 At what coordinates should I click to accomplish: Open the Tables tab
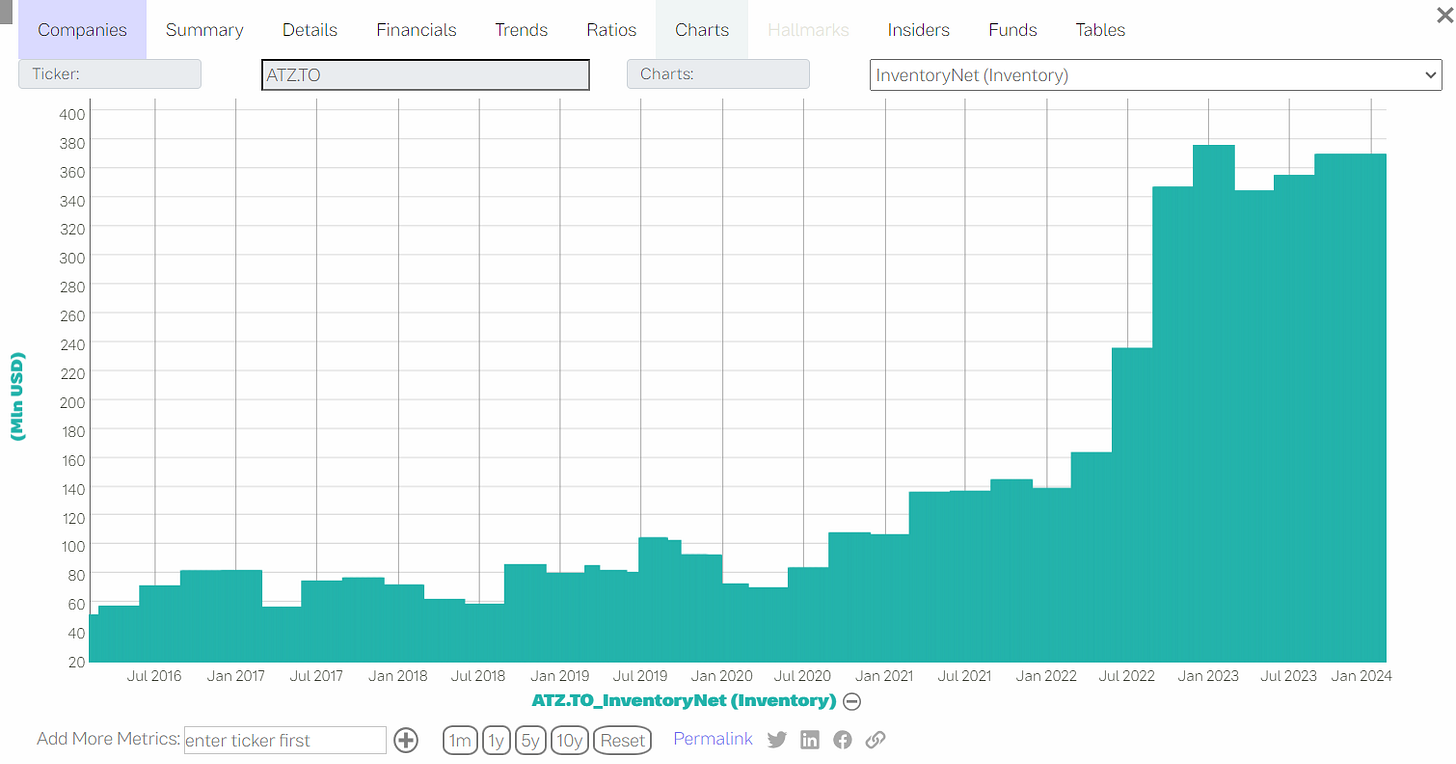(1100, 30)
